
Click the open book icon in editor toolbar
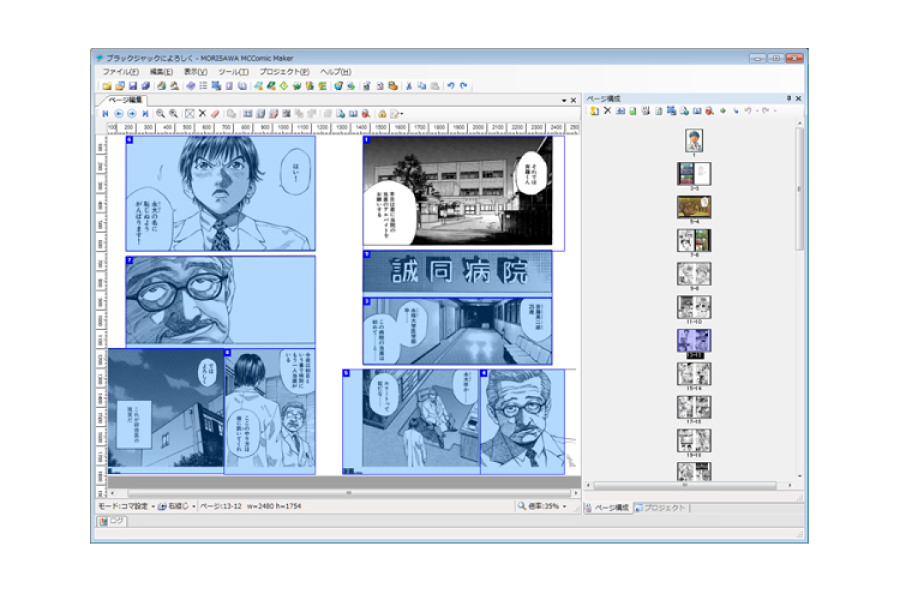click(353, 114)
